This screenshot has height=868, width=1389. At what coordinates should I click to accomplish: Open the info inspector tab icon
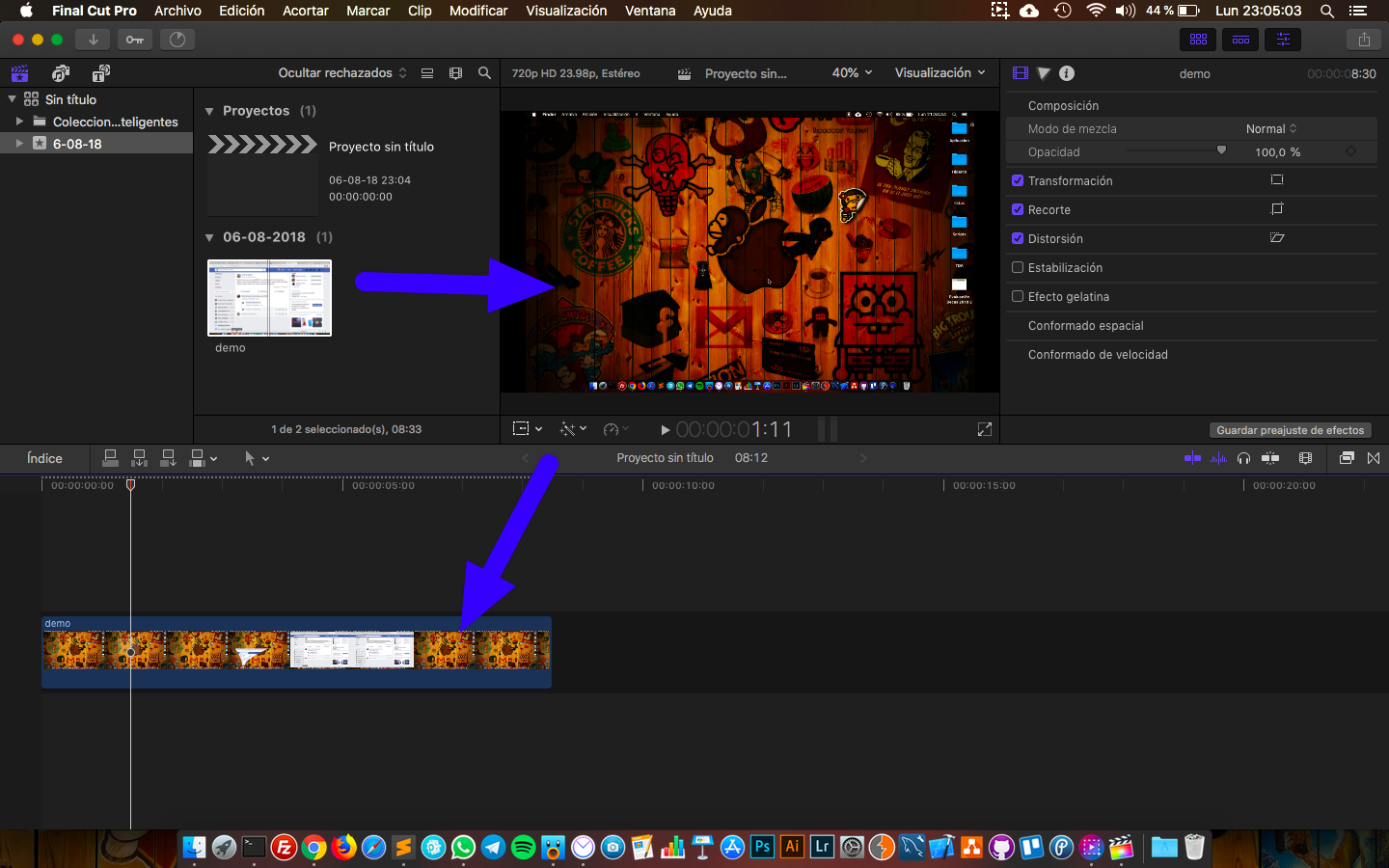[x=1067, y=73]
